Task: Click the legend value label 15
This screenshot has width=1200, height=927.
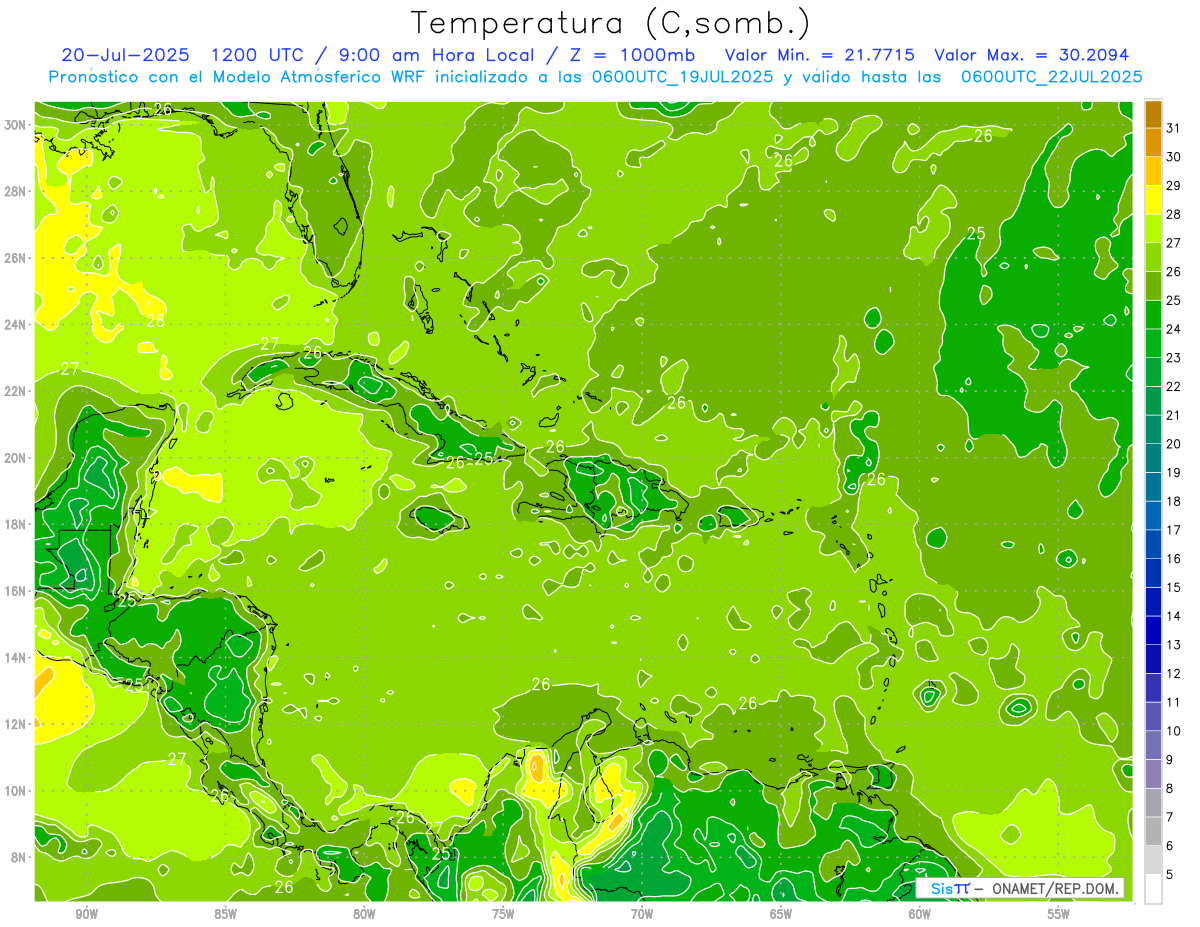Action: point(1174,587)
